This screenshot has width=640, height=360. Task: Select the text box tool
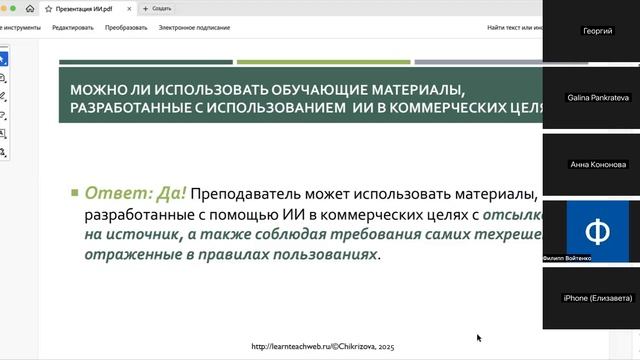[x=3, y=134]
